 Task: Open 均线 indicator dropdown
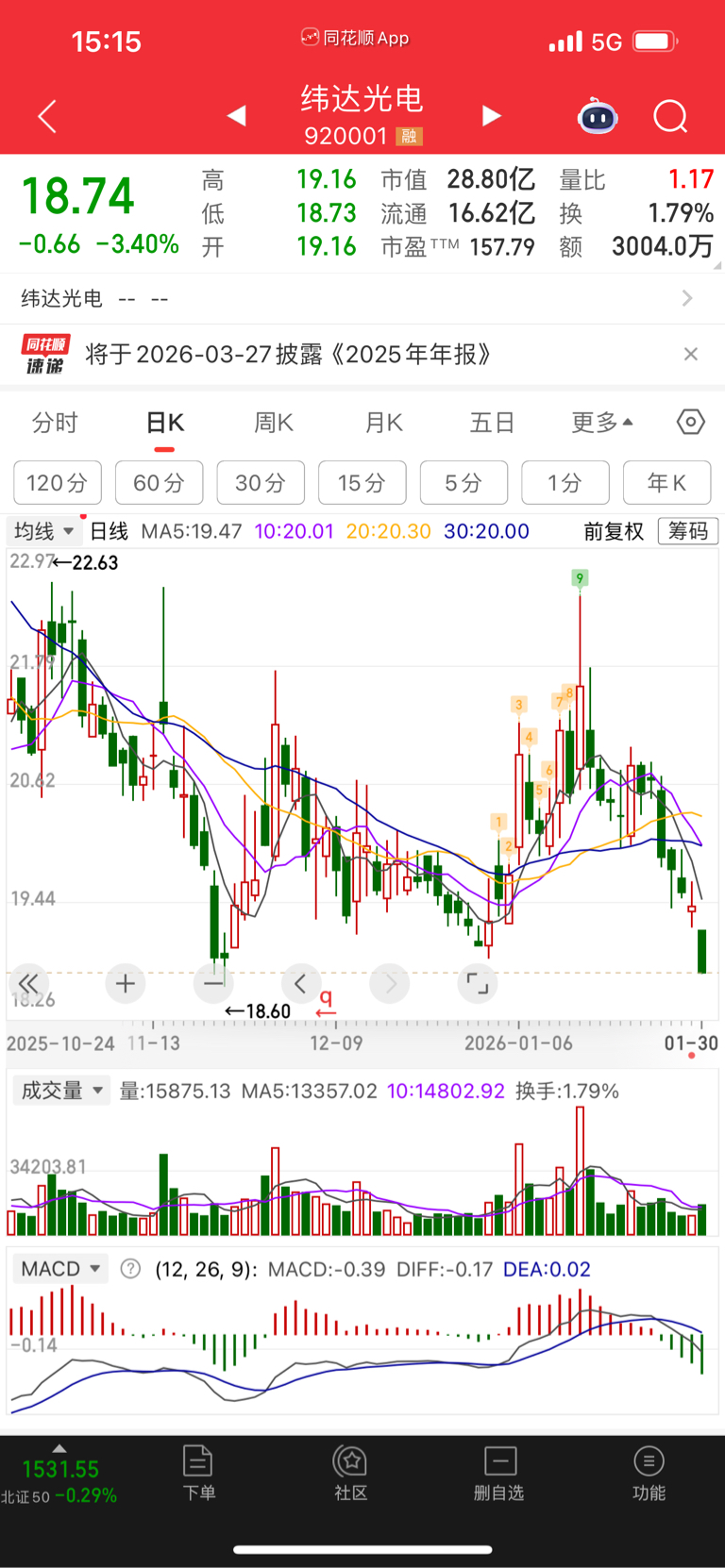pyautogui.click(x=43, y=531)
